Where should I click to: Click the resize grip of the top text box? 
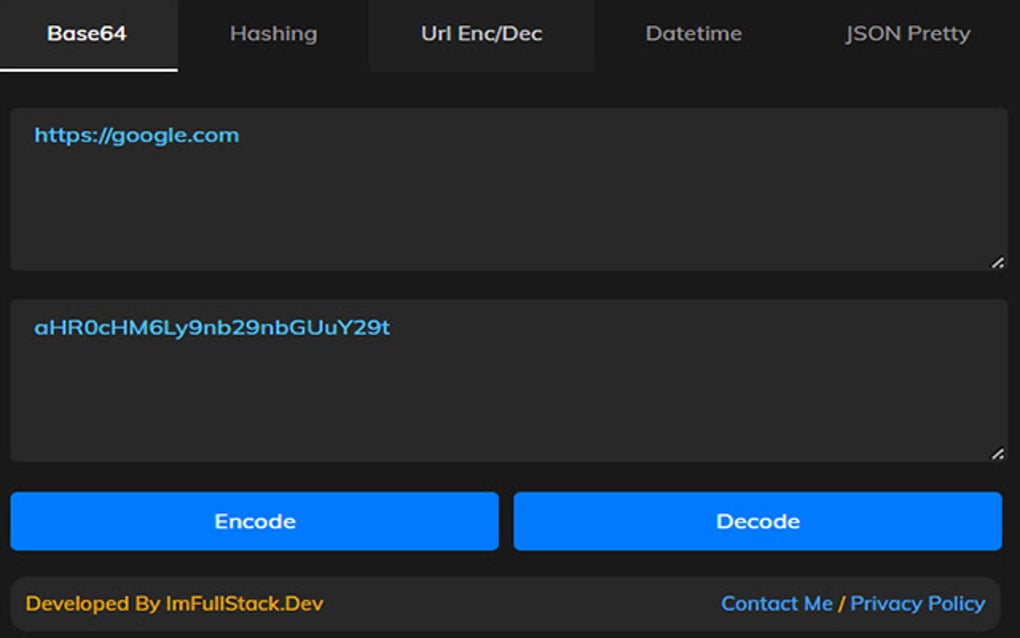(x=997, y=262)
